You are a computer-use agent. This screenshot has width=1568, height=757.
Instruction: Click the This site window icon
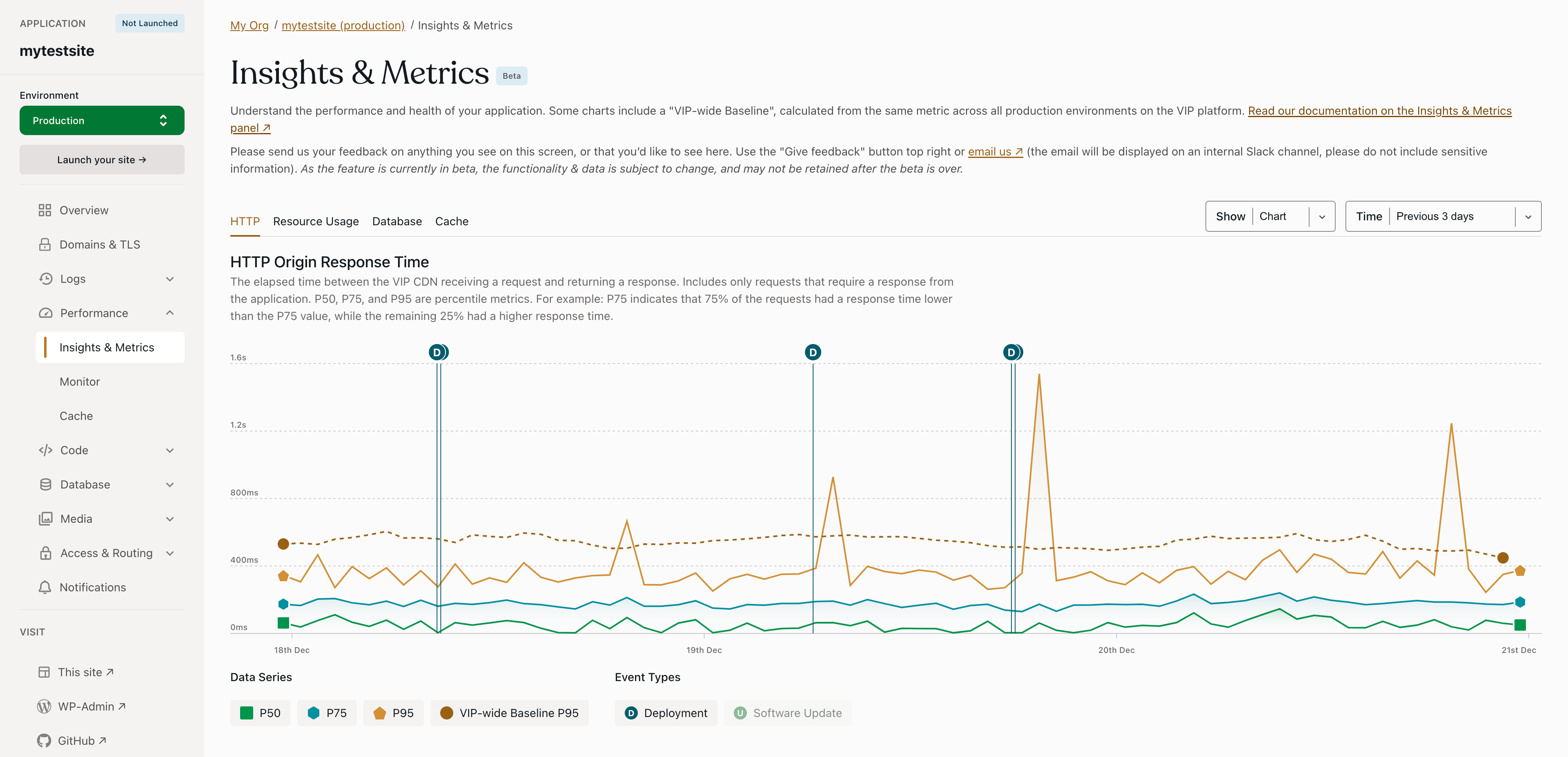tap(44, 673)
